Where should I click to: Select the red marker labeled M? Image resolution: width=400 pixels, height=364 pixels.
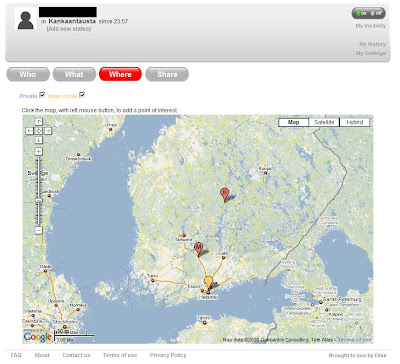[x=199, y=249]
